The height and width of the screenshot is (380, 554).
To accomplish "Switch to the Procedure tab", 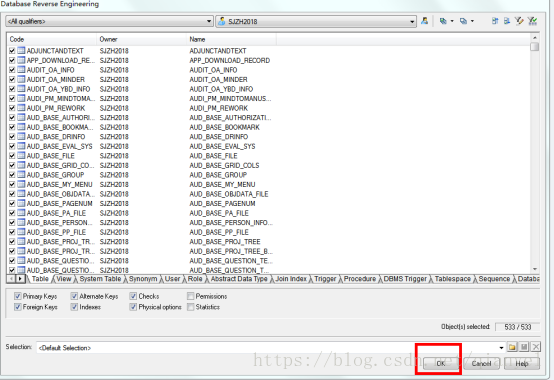I will [x=360, y=279].
